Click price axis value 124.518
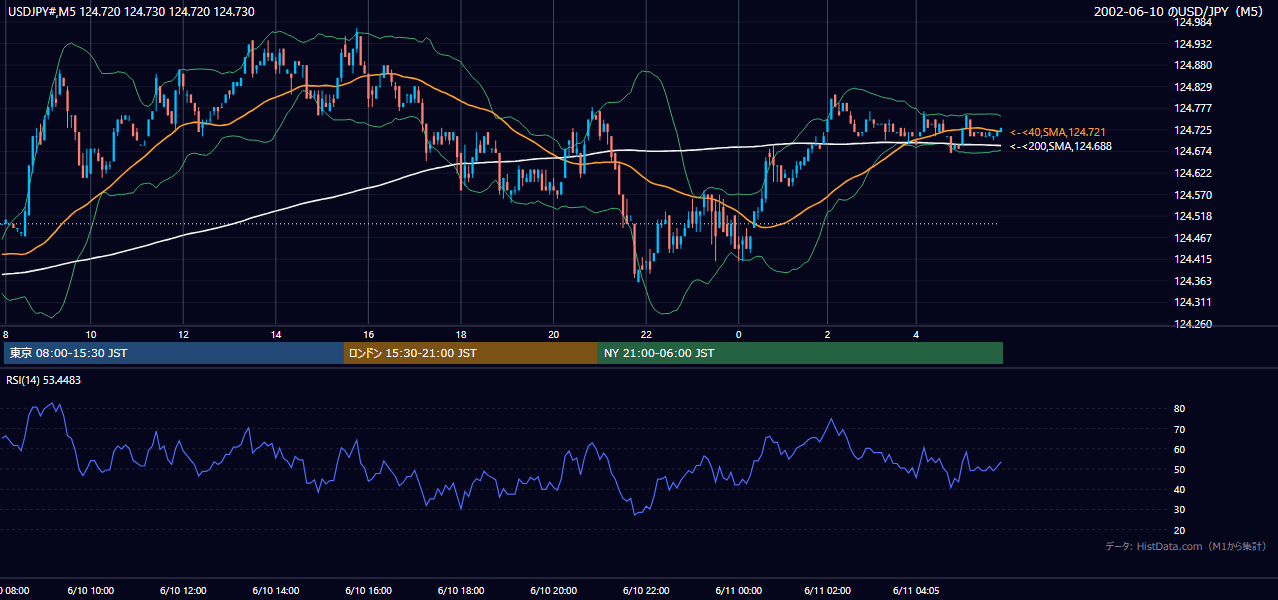This screenshot has width=1278, height=600. (1193, 217)
